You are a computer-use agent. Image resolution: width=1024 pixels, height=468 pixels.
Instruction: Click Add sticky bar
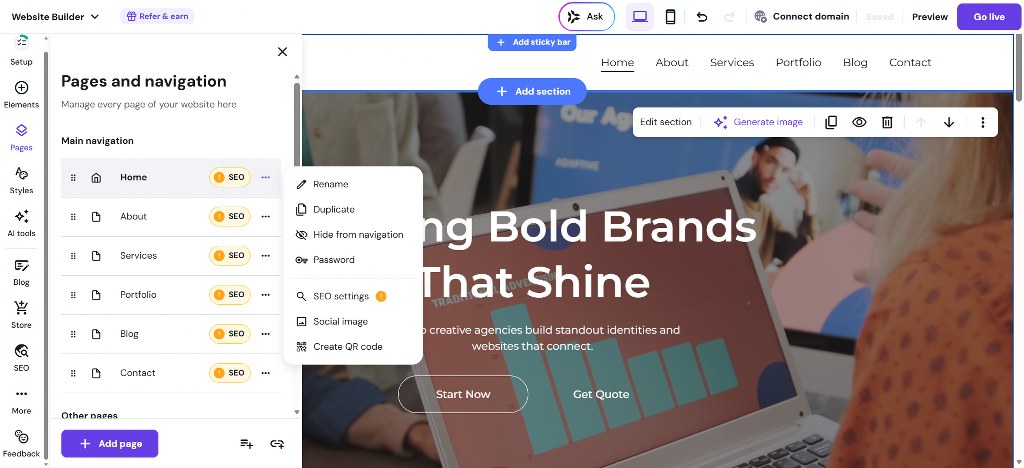[532, 42]
